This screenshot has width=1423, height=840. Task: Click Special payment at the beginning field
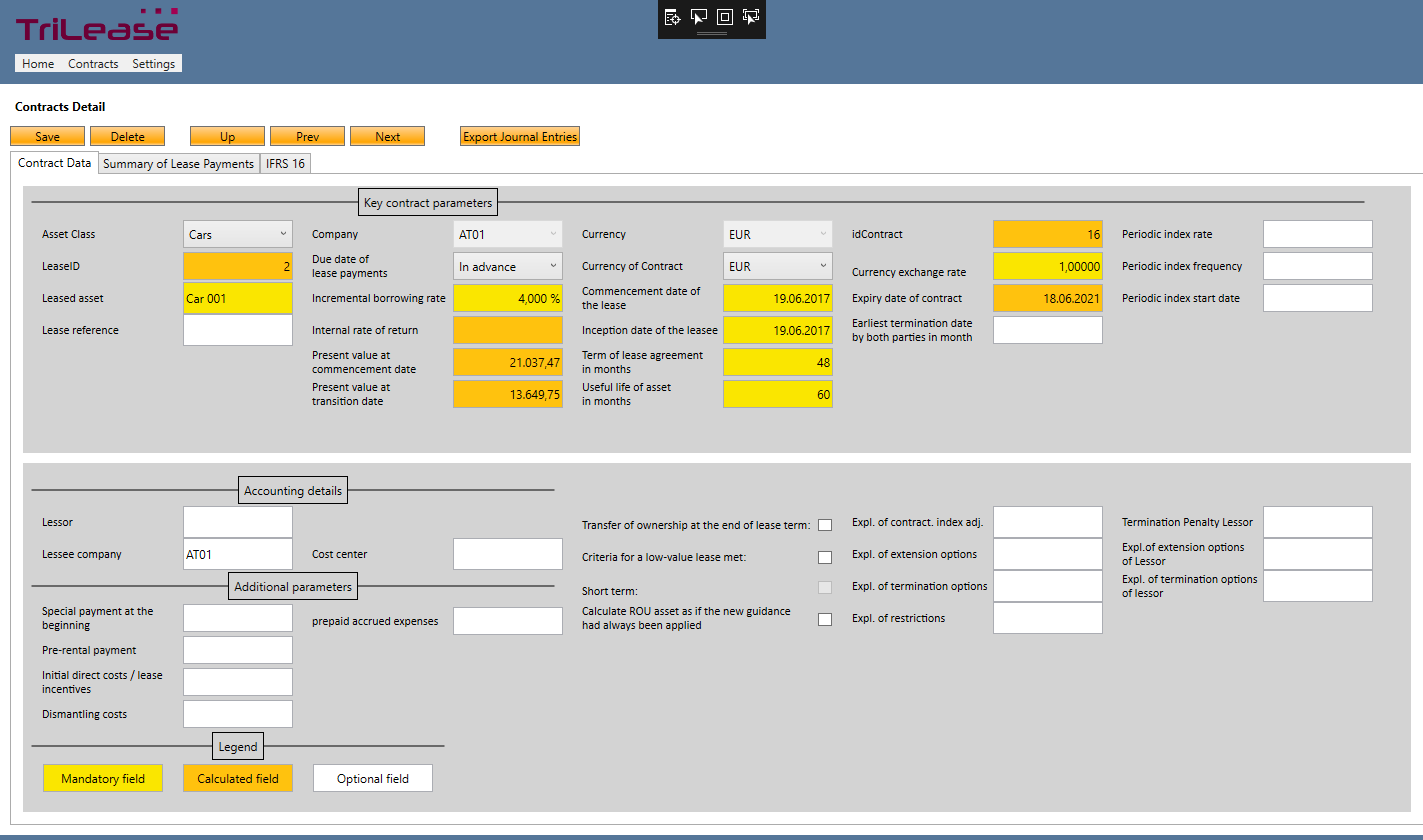coord(238,618)
